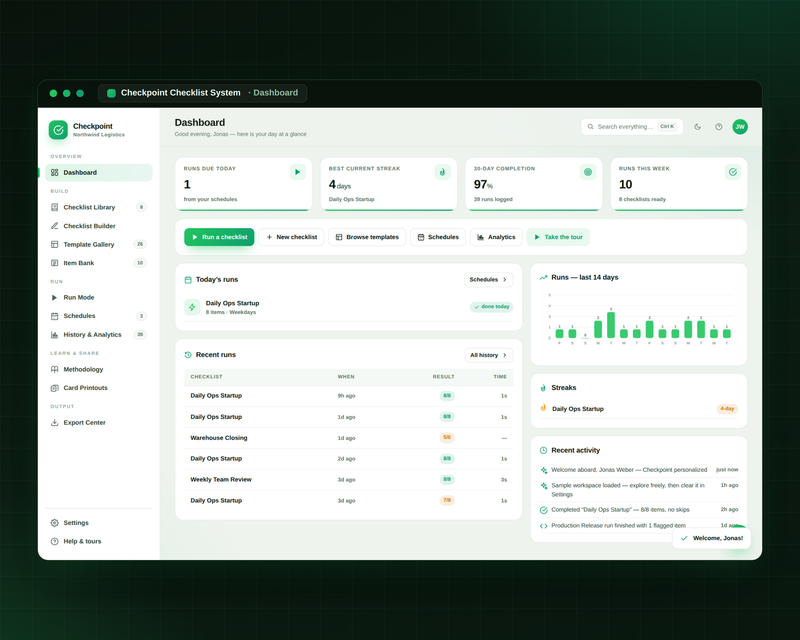800x640 pixels.
Task: Click the Welcome, Jonas! toast
Action: point(712,538)
